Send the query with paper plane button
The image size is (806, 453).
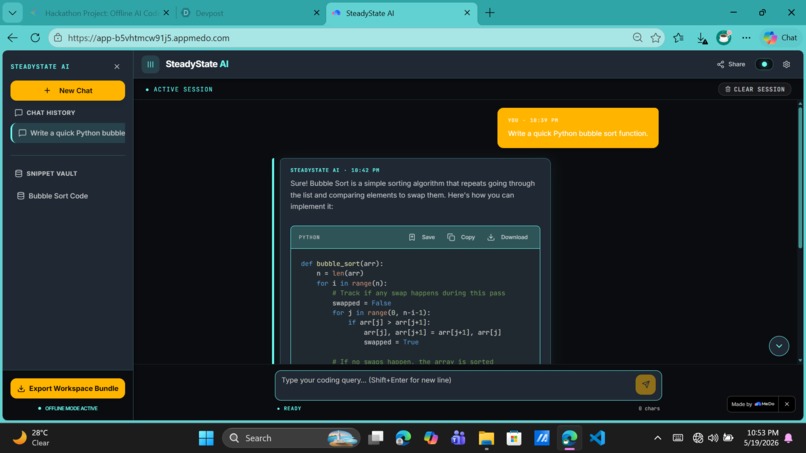[646, 385]
